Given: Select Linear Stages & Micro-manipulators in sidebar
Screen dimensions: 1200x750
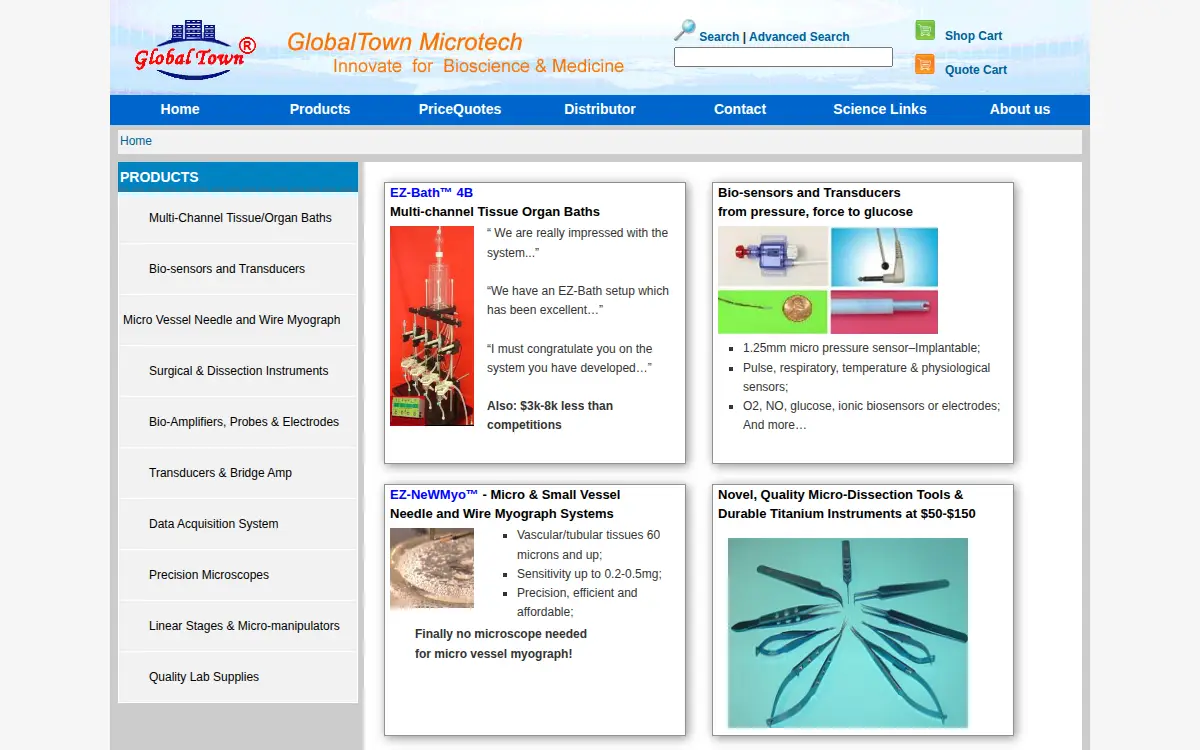Looking at the screenshot, I should [x=238, y=626].
